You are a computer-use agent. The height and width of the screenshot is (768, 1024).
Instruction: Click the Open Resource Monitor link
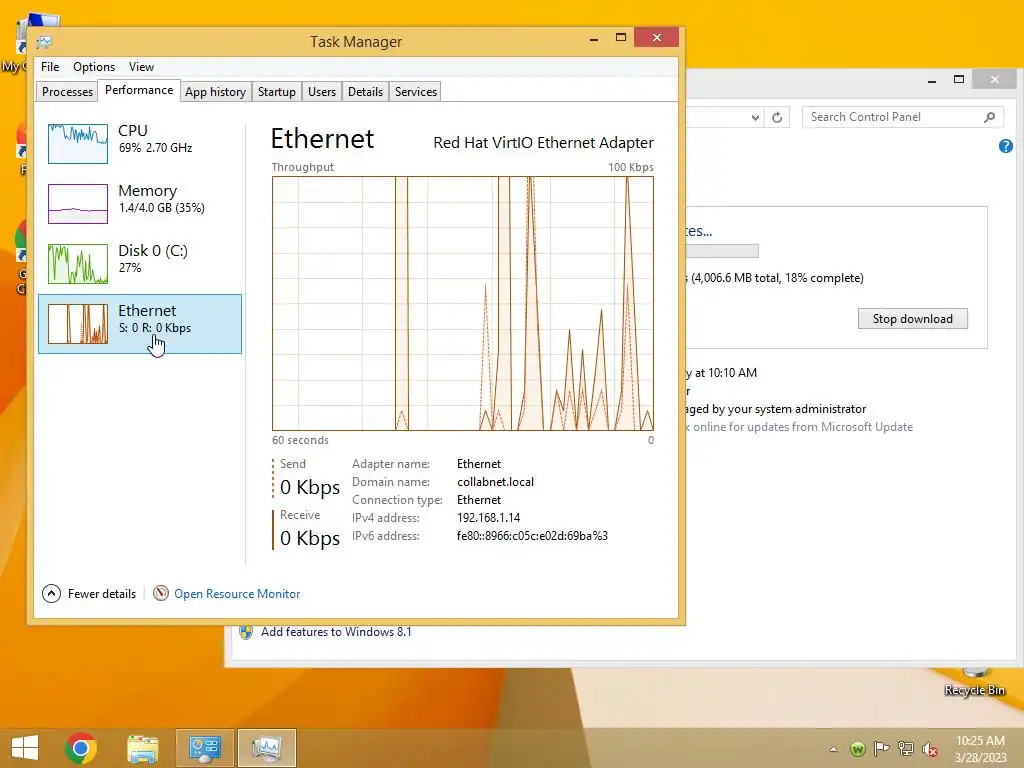pos(237,594)
